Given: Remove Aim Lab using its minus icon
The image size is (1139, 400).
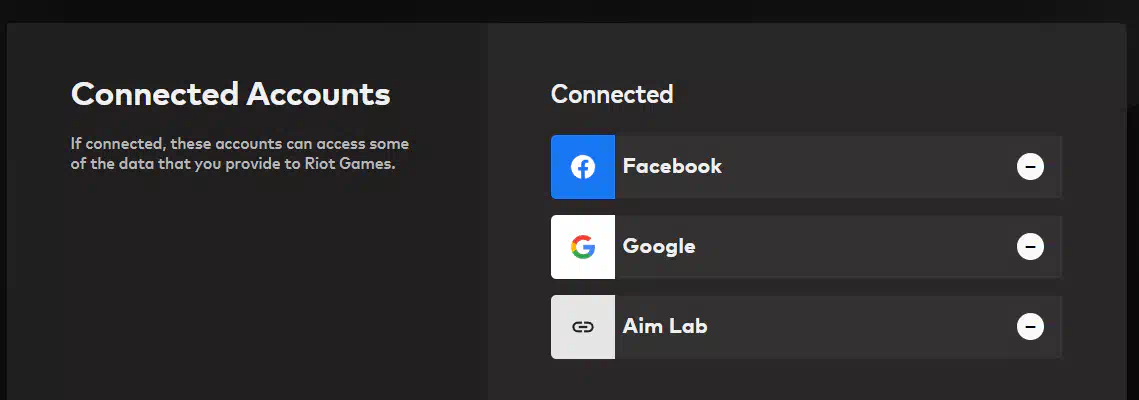Looking at the screenshot, I should tap(1030, 327).
